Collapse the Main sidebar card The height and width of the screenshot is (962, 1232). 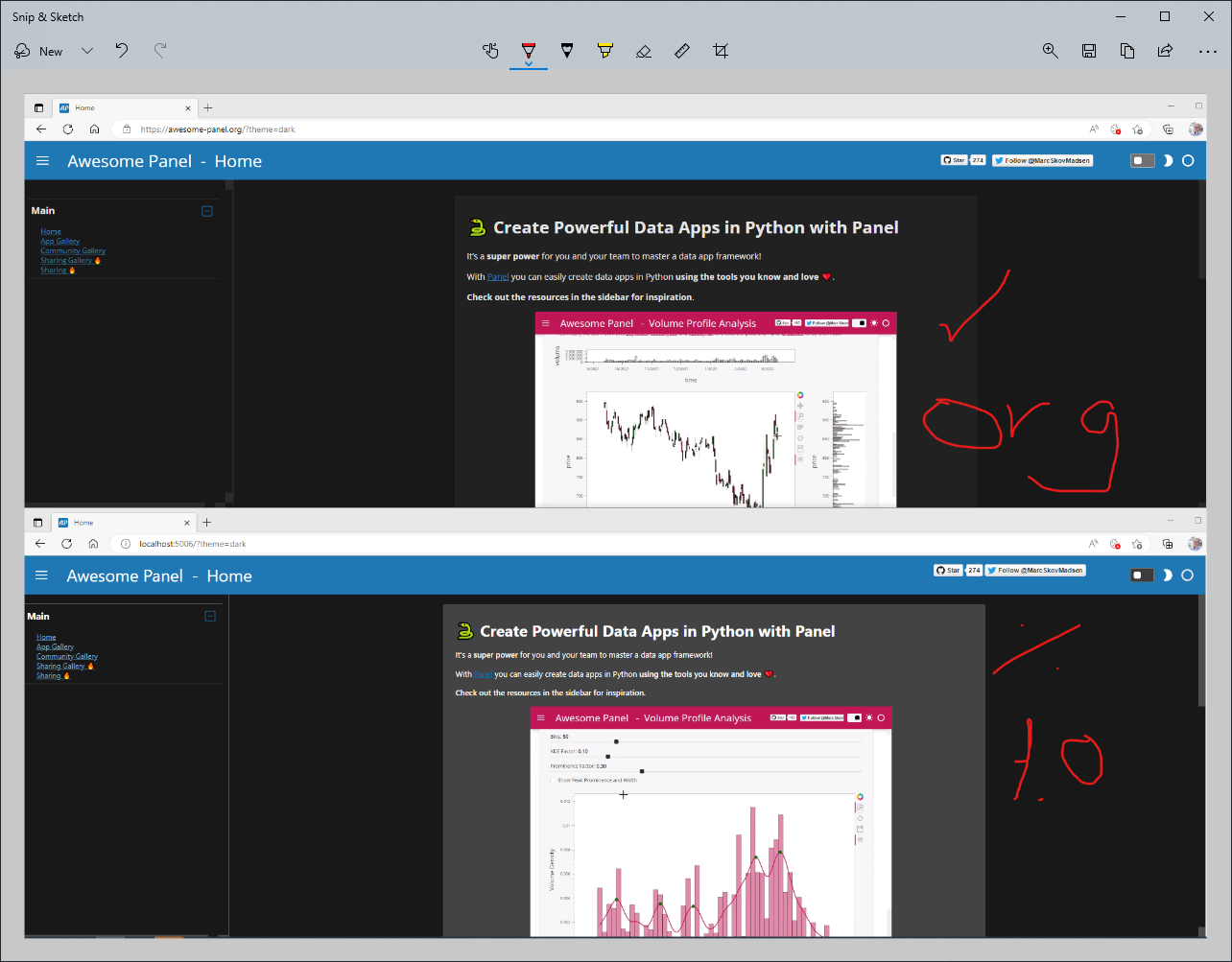[206, 210]
